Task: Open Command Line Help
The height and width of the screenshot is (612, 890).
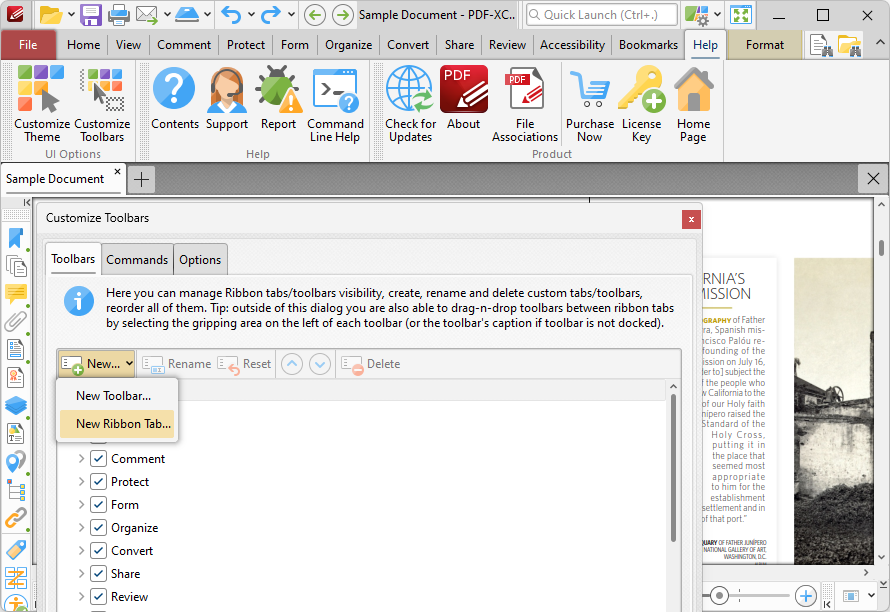Action: tap(335, 104)
